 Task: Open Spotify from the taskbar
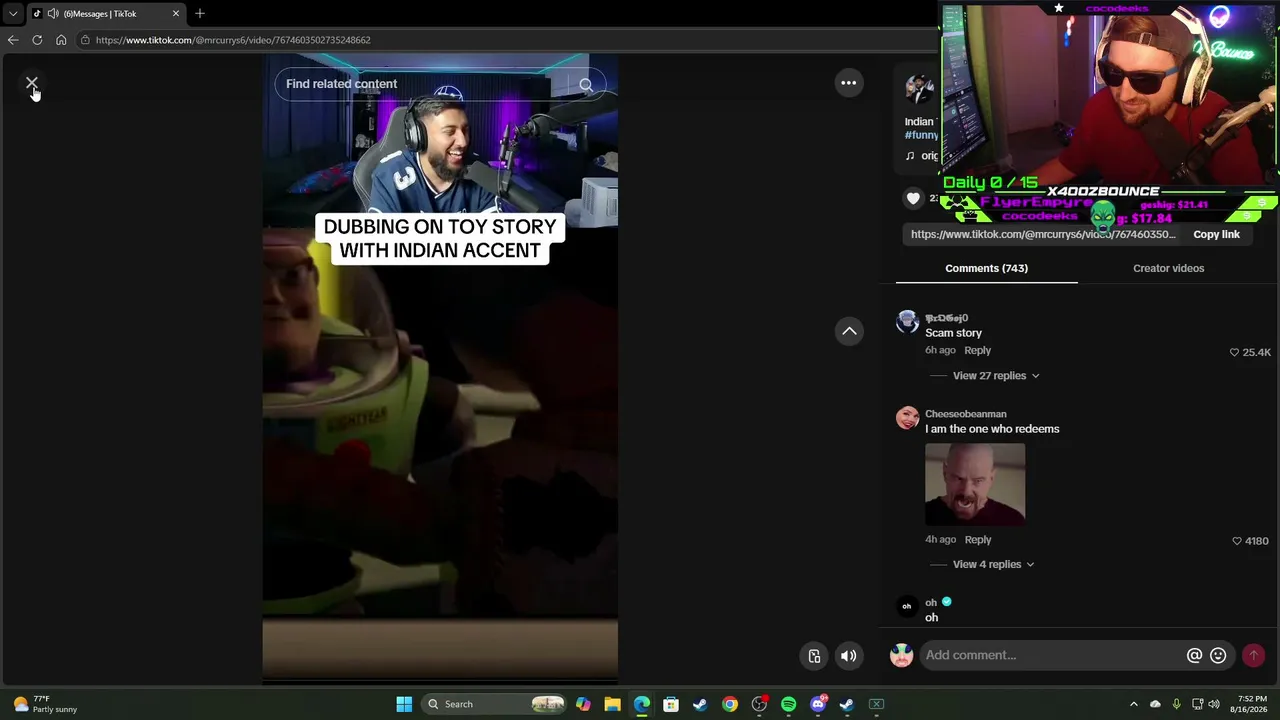pyautogui.click(x=788, y=704)
